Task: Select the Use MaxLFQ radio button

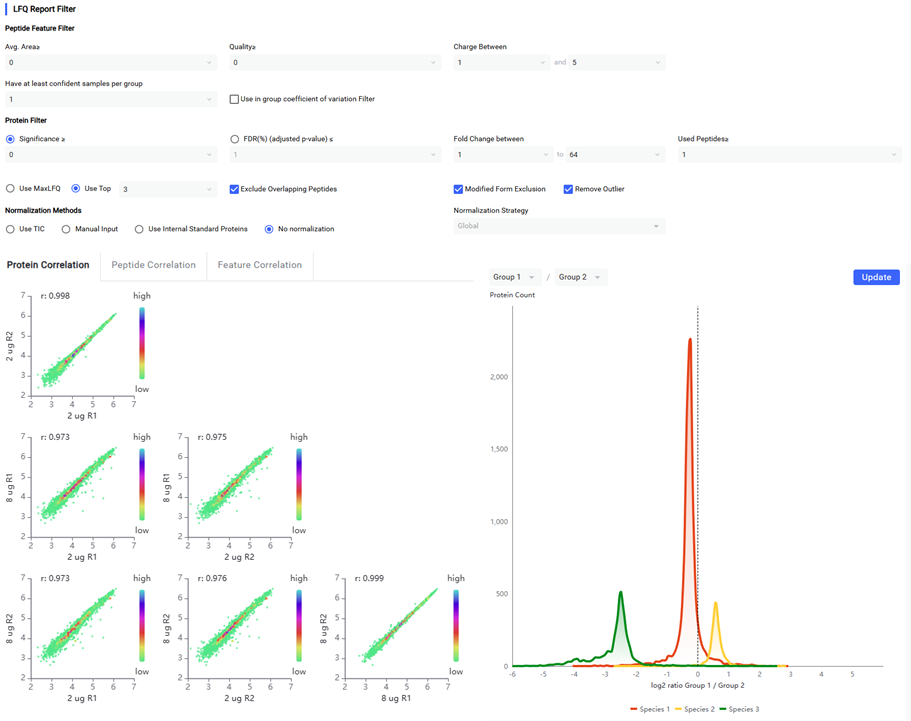Action: [x=11, y=189]
